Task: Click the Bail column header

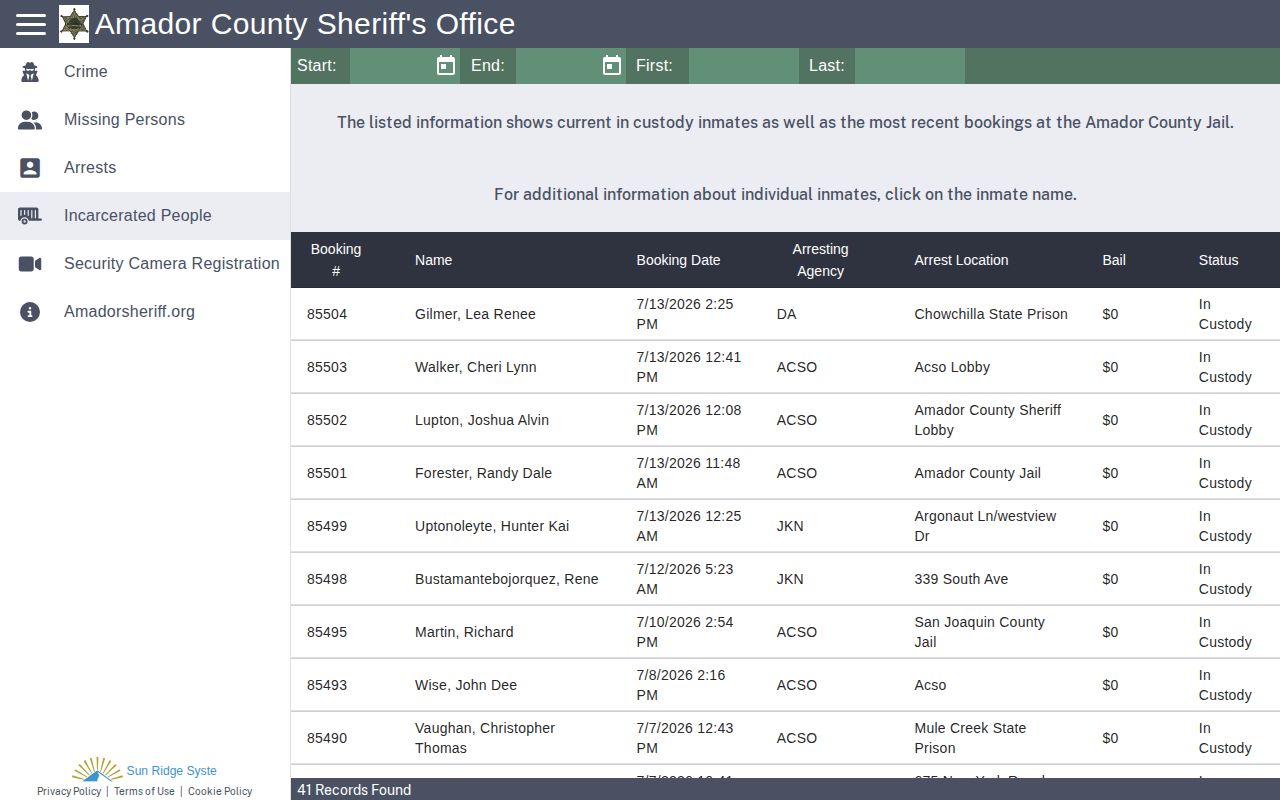Action: [1114, 260]
